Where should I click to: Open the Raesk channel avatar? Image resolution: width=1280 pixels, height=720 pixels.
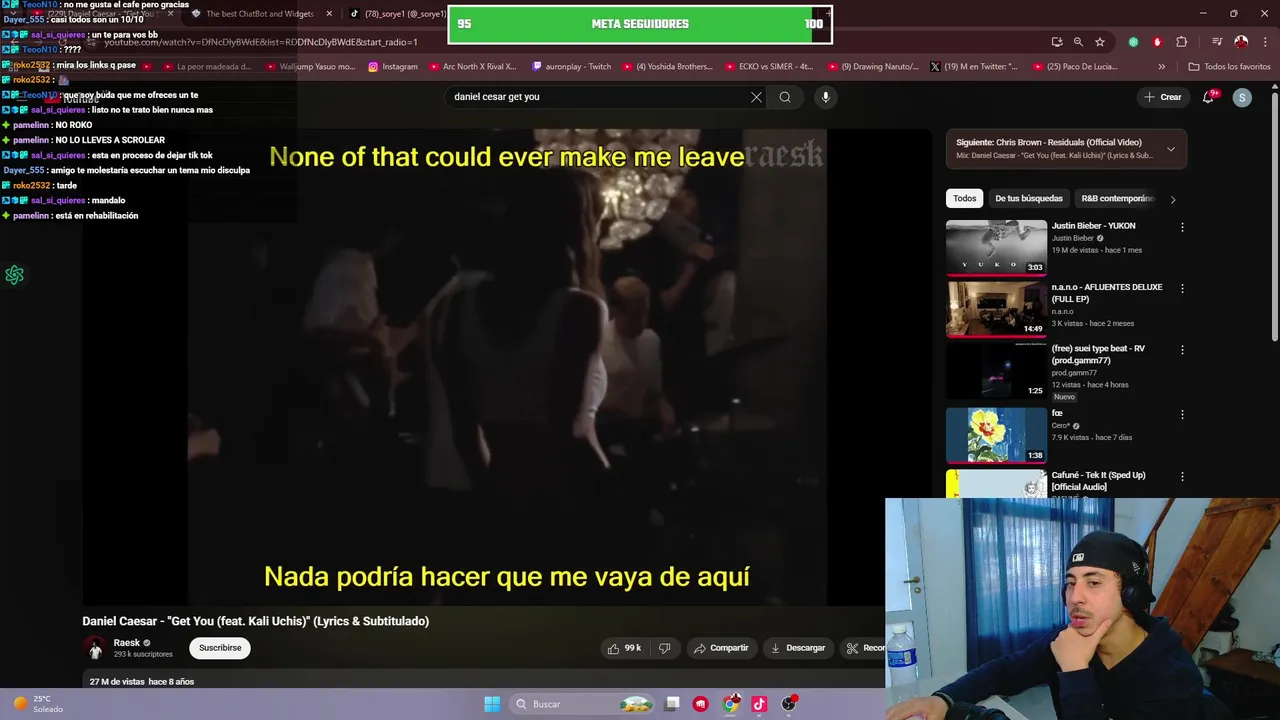tap(95, 648)
